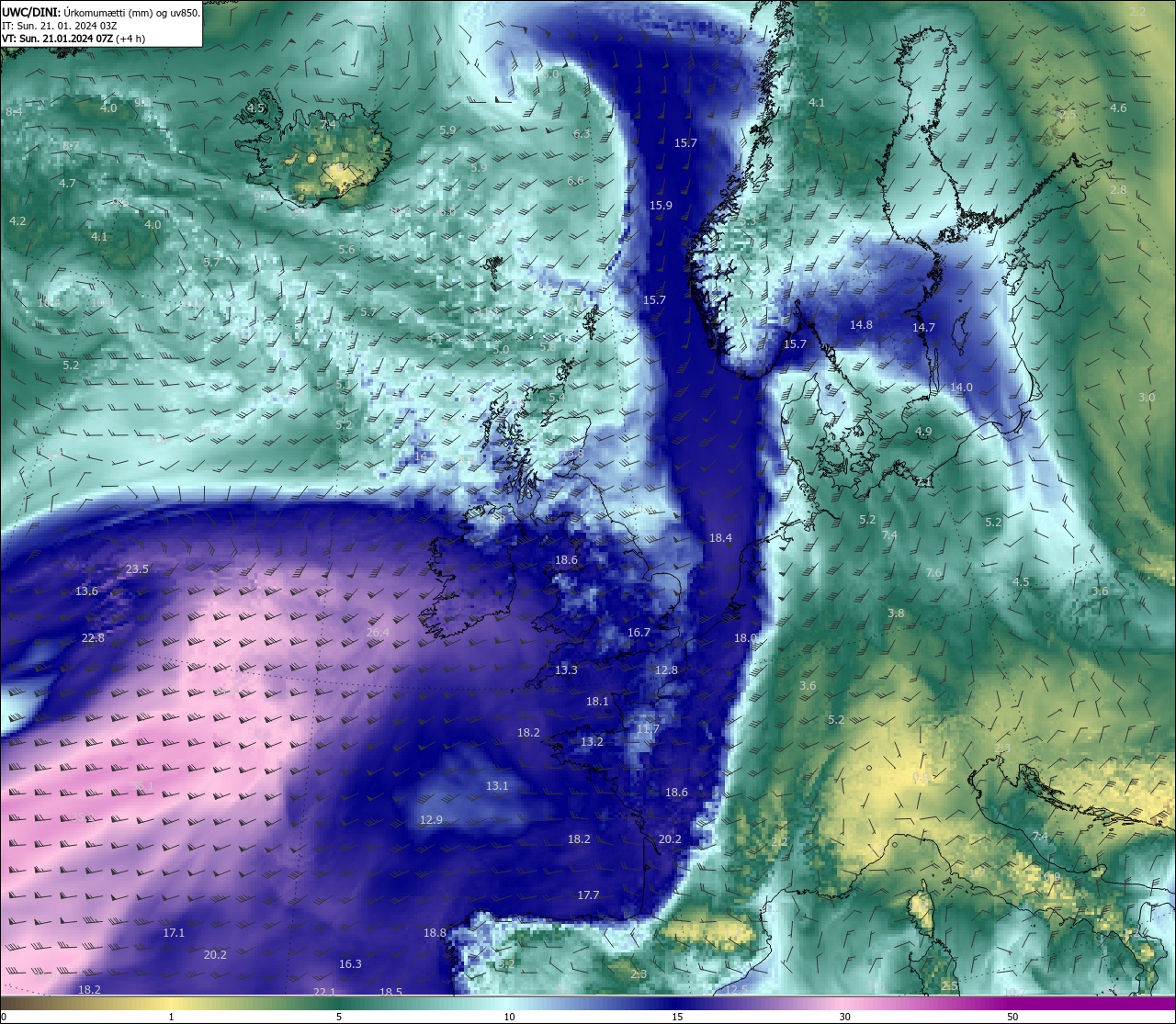
Task: Click the 5.6 value on the map
Action: tap(346, 250)
